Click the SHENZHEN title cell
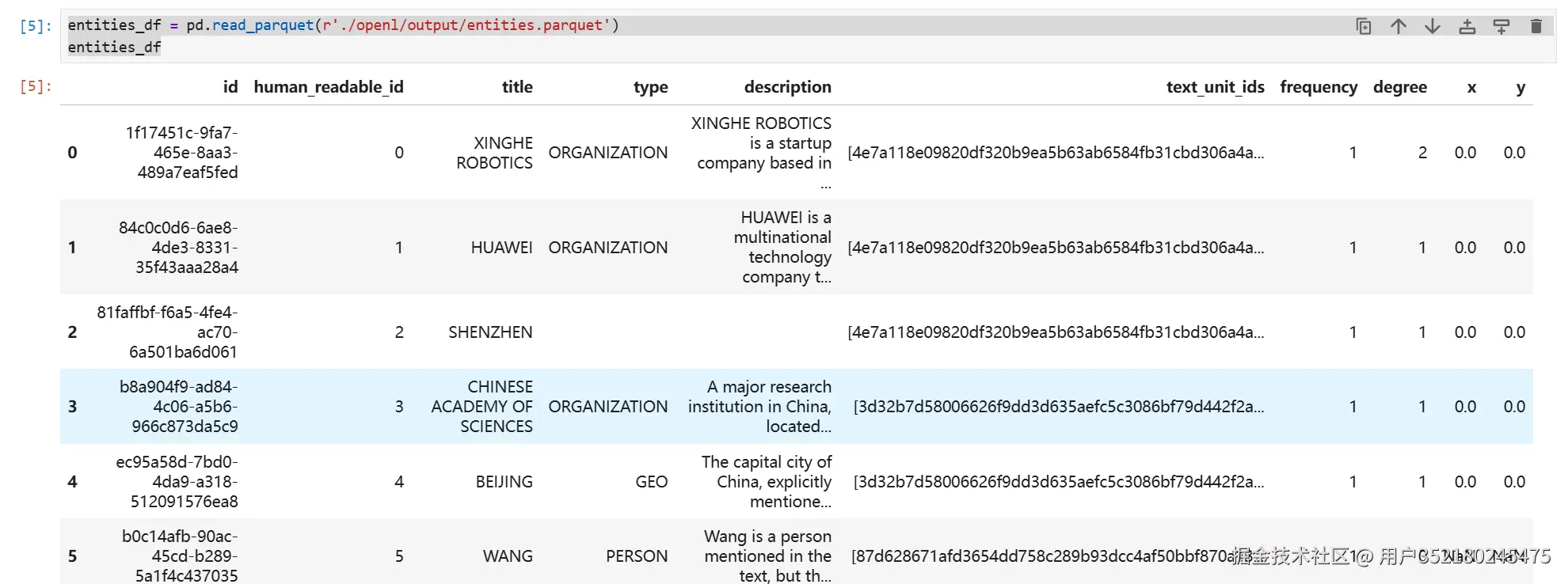This screenshot has height=584, width=1568. pyautogui.click(x=490, y=332)
